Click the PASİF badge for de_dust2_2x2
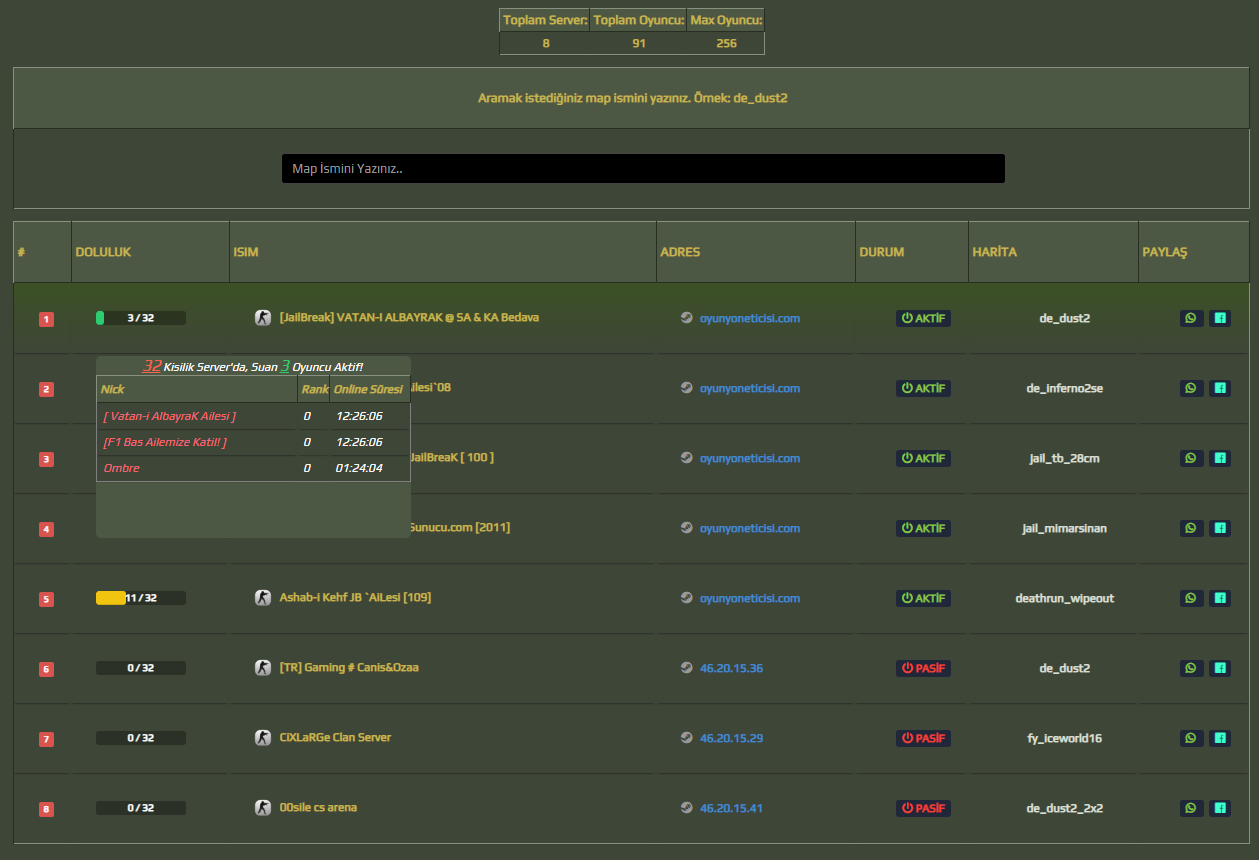The width and height of the screenshot is (1259, 860). point(923,808)
